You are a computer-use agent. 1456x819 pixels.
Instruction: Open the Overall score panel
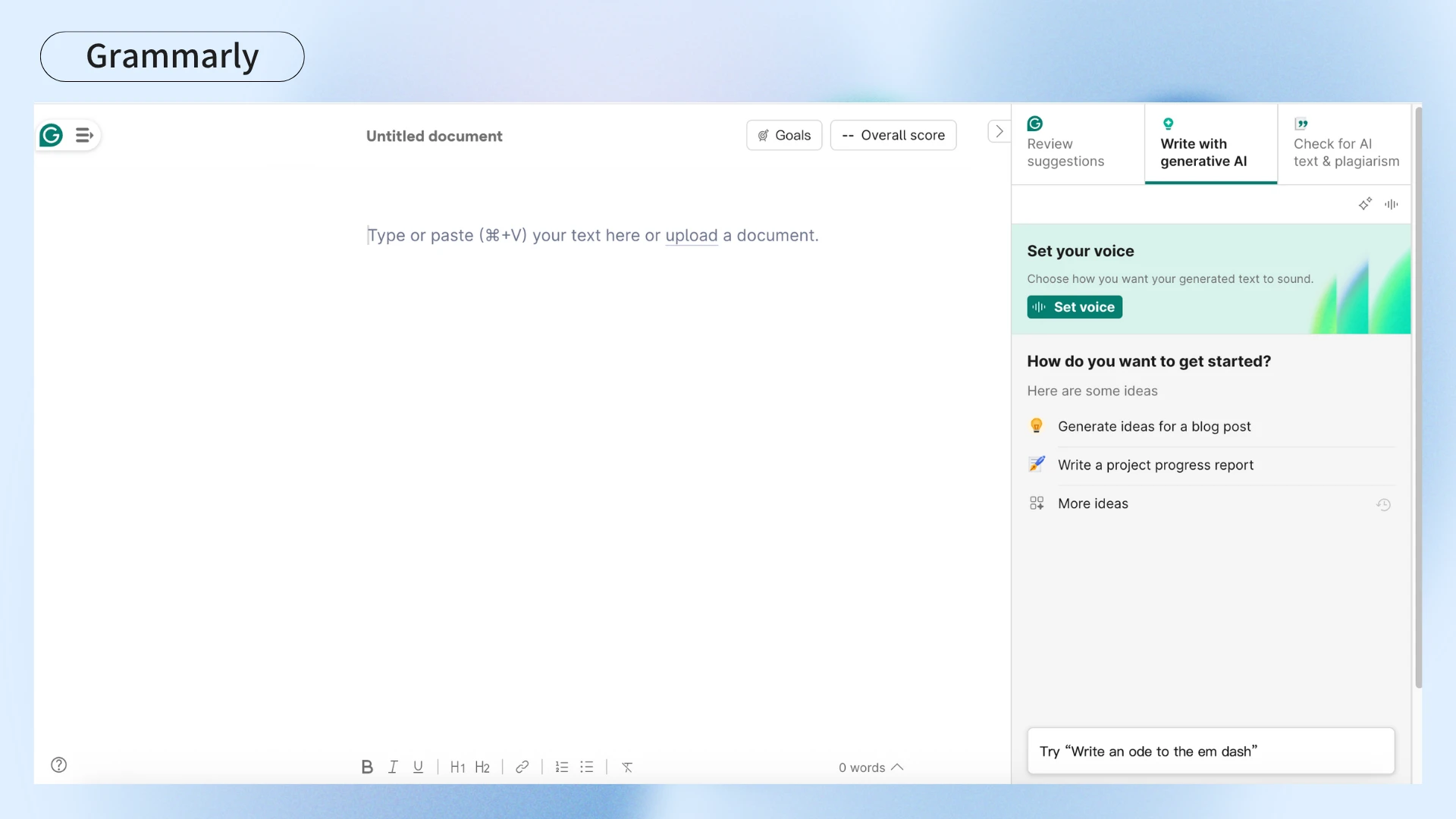(x=893, y=135)
